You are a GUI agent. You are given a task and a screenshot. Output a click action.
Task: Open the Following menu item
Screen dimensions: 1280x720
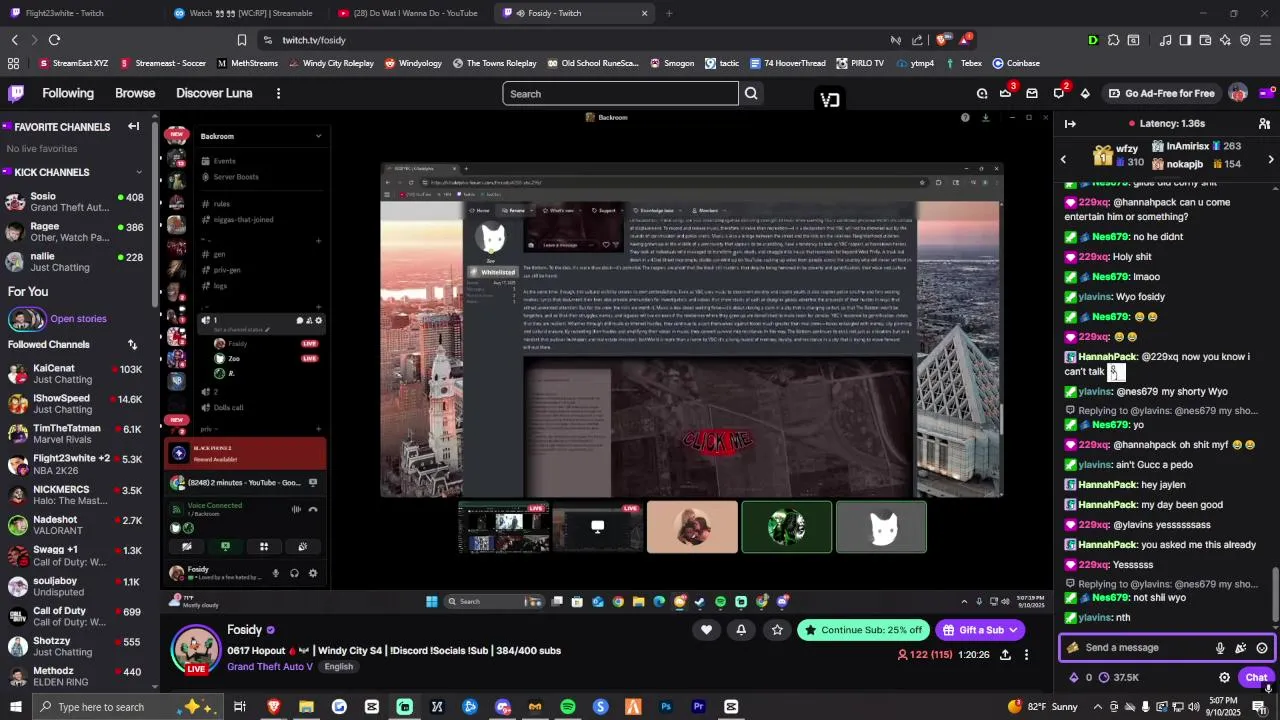68,93
